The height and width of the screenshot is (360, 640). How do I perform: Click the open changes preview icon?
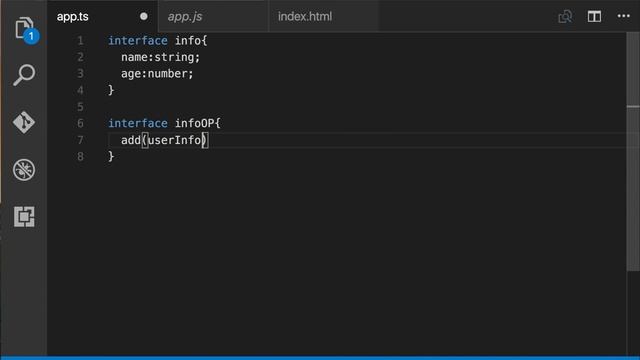(565, 16)
